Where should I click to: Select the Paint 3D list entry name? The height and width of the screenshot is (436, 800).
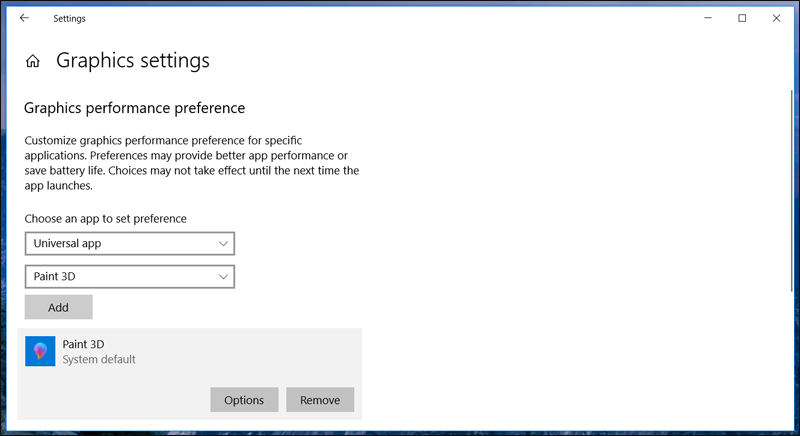point(83,344)
